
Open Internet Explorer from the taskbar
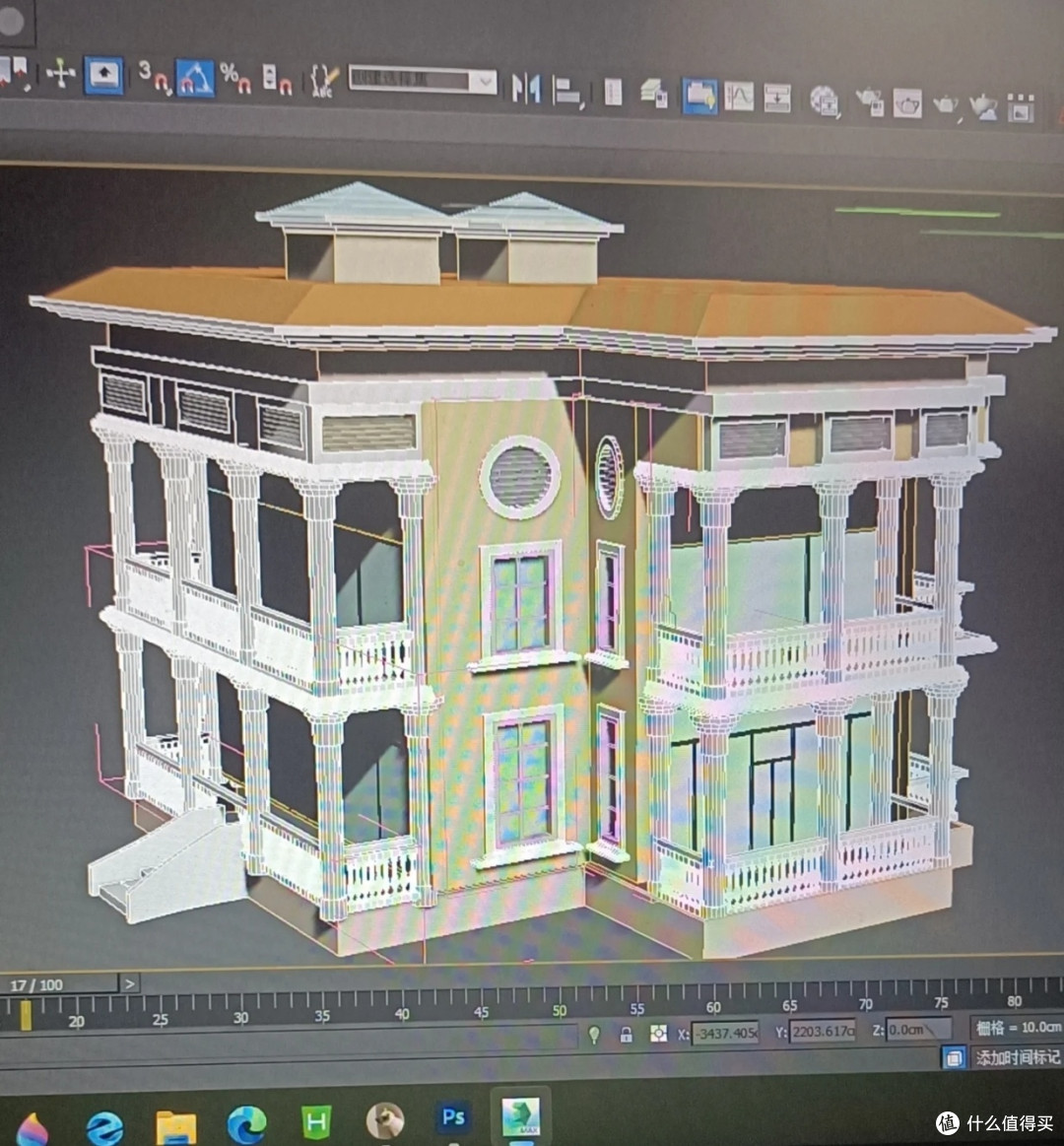point(105,1127)
